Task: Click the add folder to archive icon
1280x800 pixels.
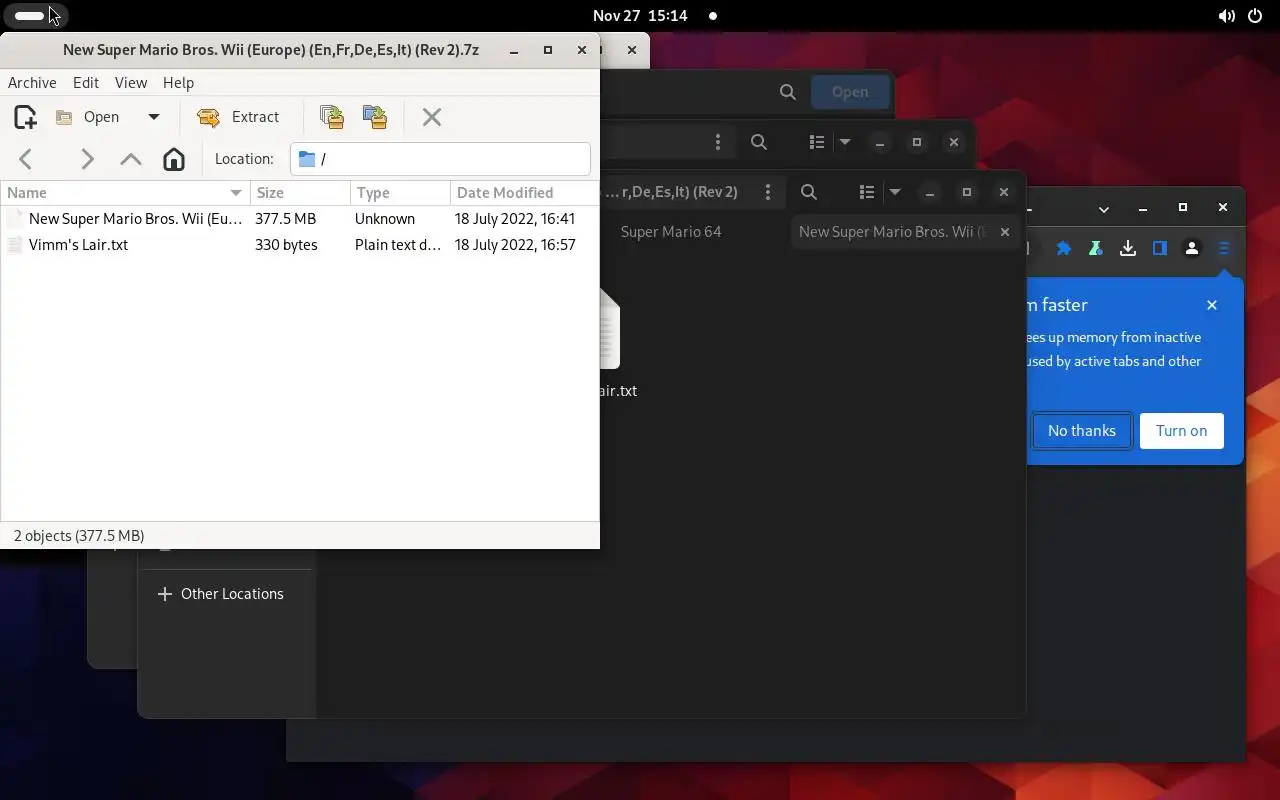Action: pos(375,117)
